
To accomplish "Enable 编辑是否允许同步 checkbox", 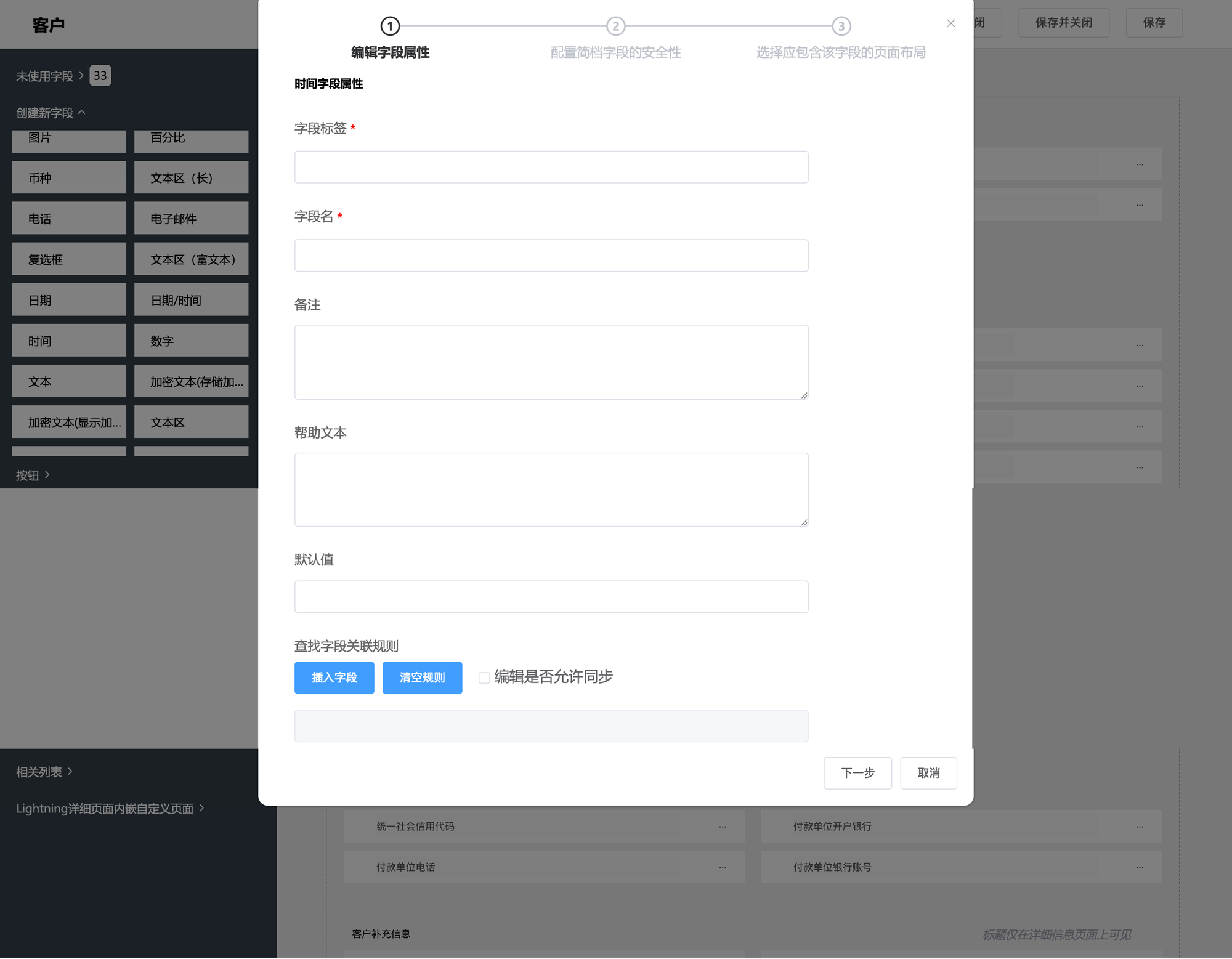I will [x=484, y=678].
